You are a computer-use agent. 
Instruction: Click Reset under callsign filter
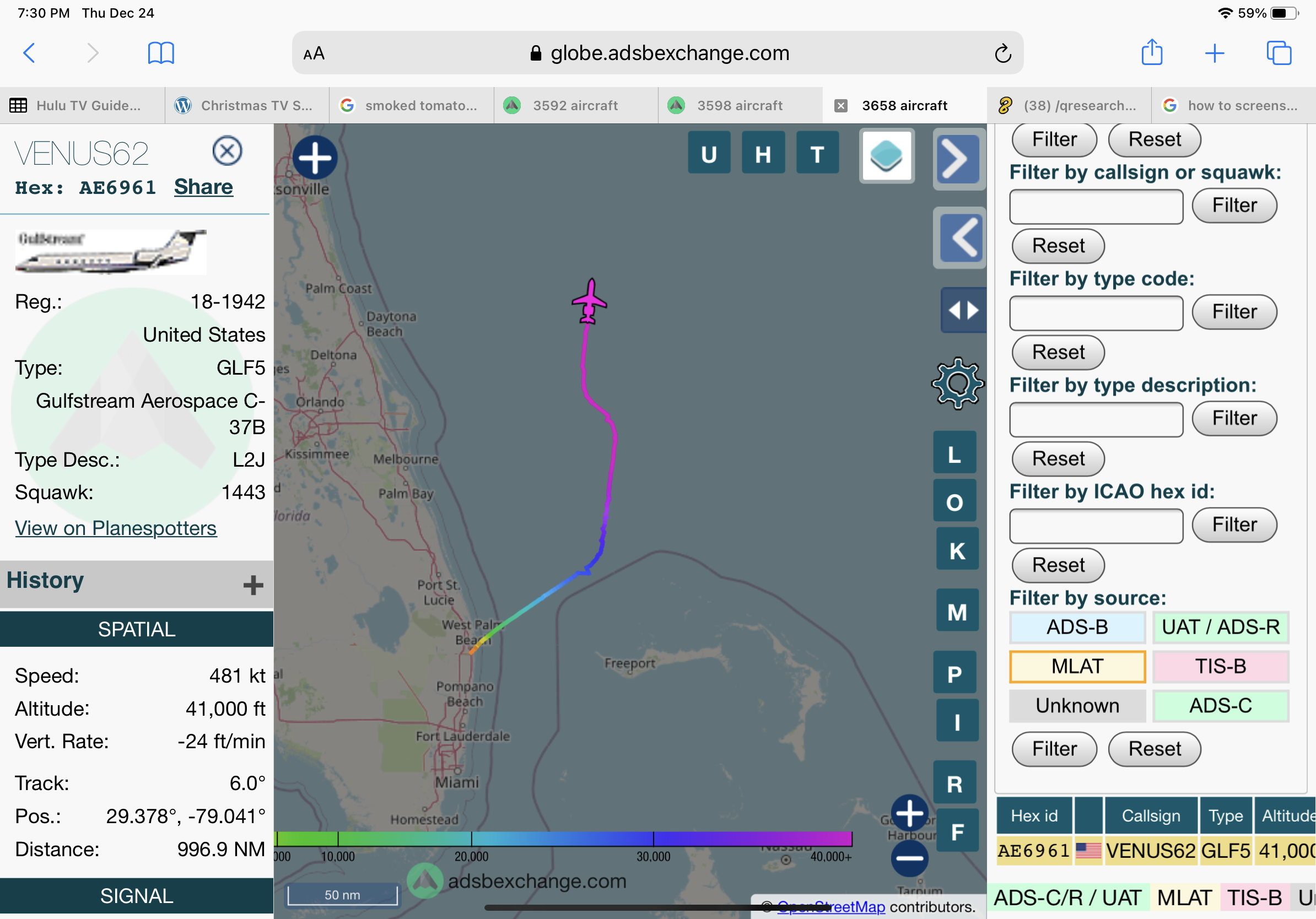(x=1058, y=246)
